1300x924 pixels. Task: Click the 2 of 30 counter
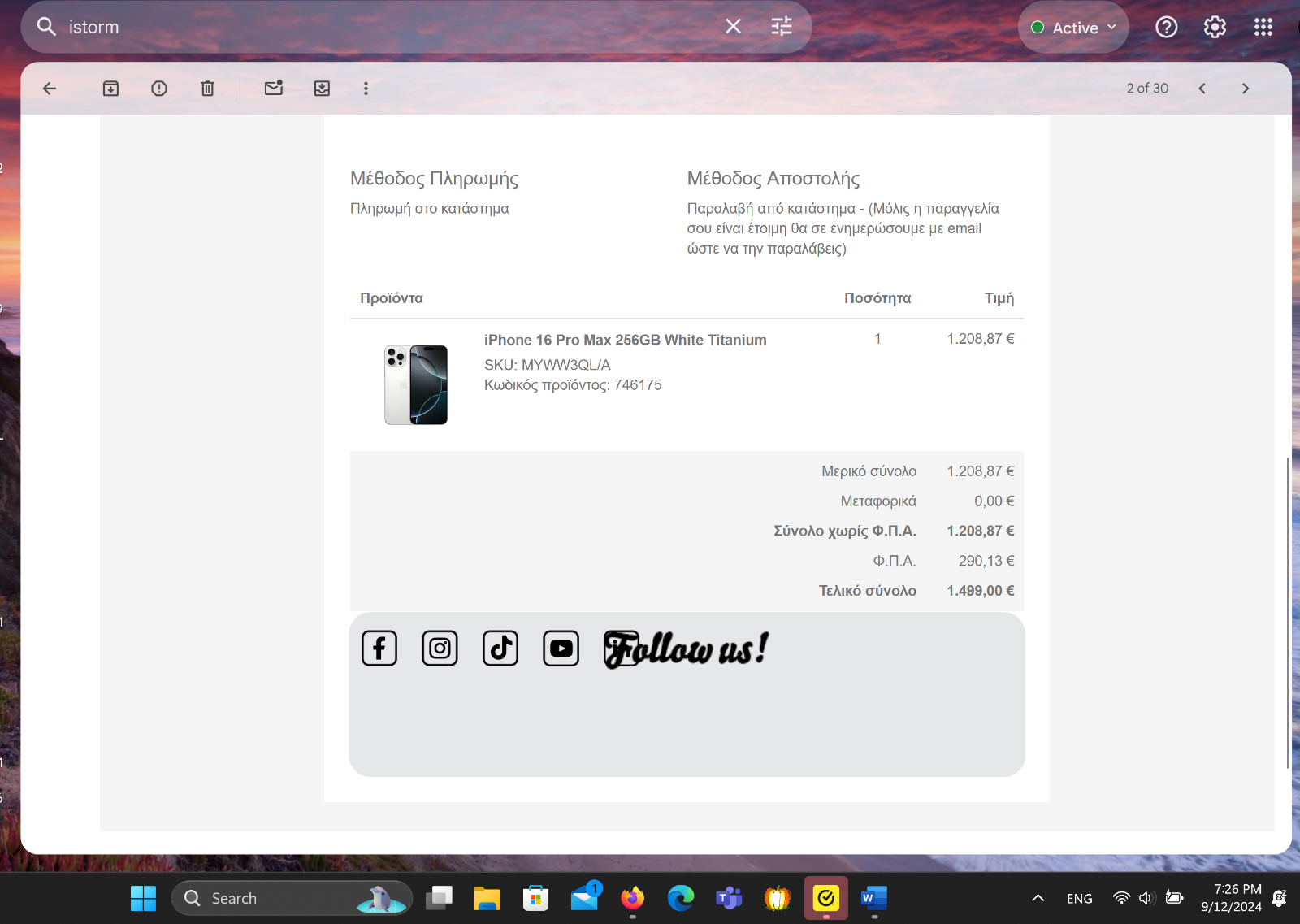(x=1147, y=89)
